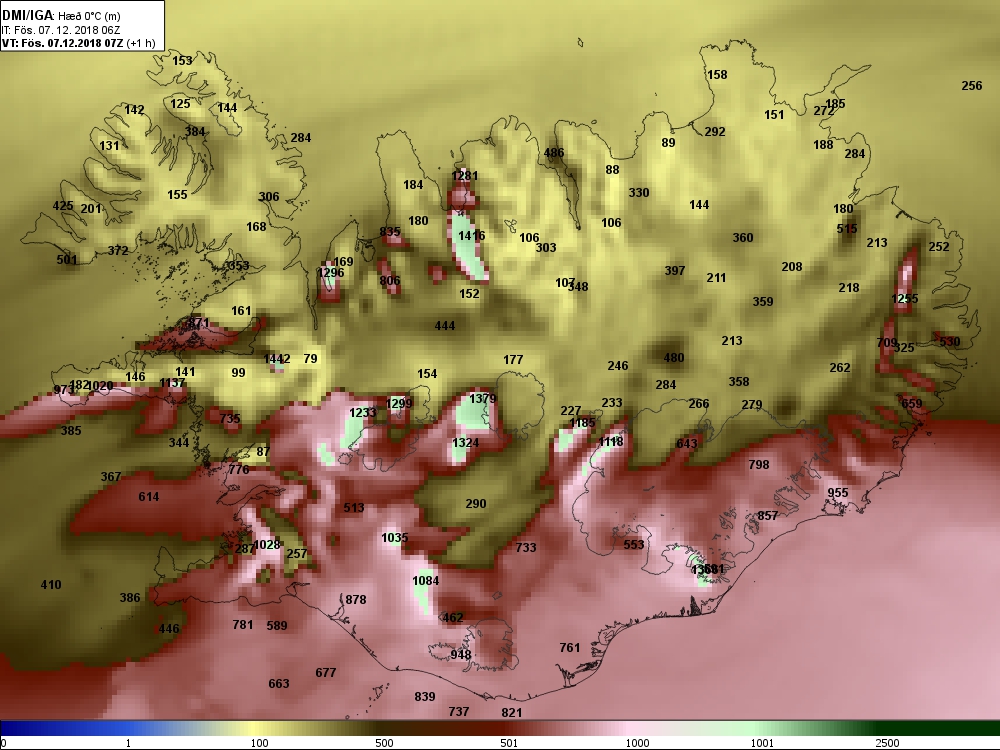Click the map value 1281

[464, 176]
